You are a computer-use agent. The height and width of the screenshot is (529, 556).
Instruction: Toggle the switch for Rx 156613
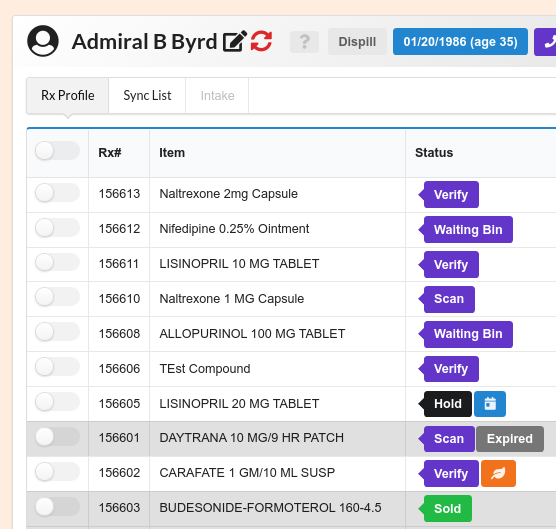[57, 193]
